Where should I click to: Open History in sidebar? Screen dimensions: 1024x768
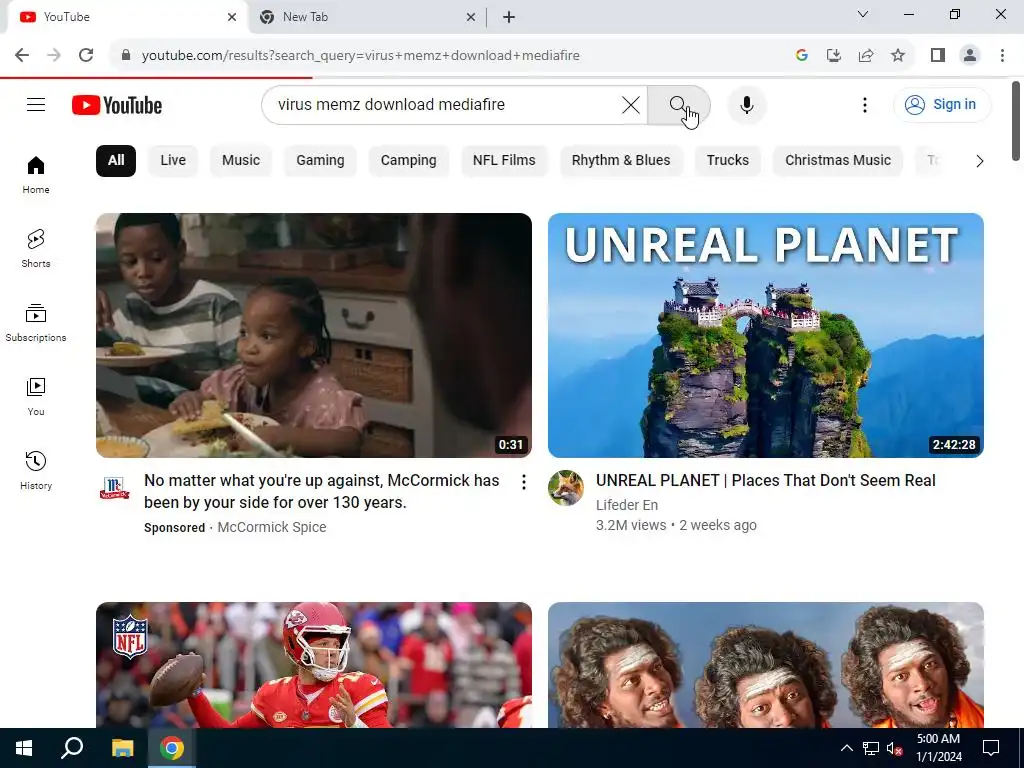click(x=36, y=470)
